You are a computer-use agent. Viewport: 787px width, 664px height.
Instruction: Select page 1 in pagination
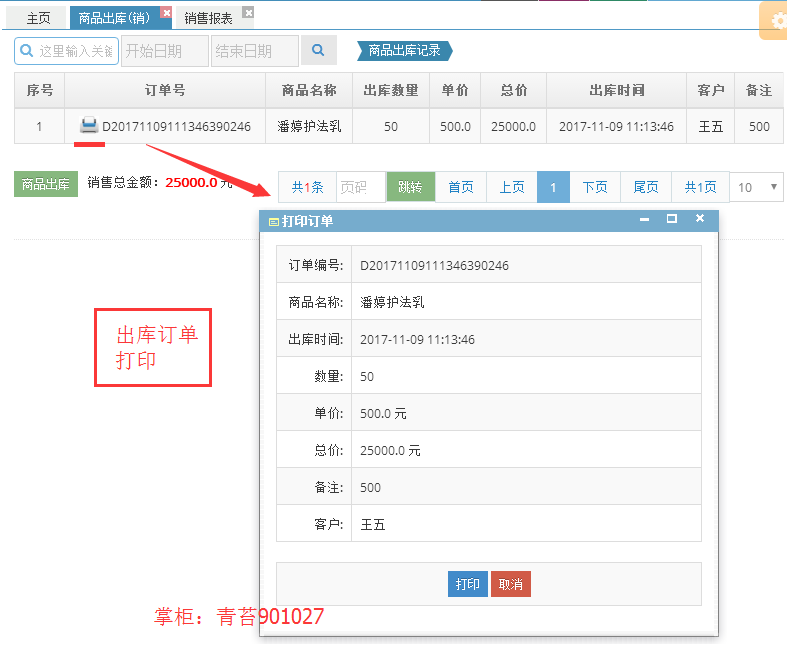coord(553,187)
